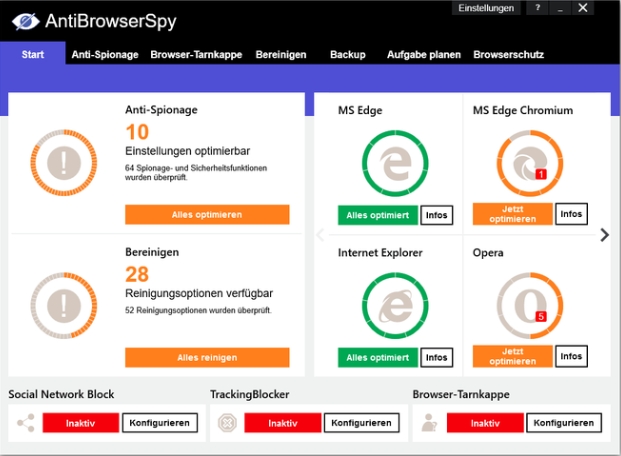Click the Bereinigen warning ring icon
The image size is (621, 456).
click(x=64, y=305)
